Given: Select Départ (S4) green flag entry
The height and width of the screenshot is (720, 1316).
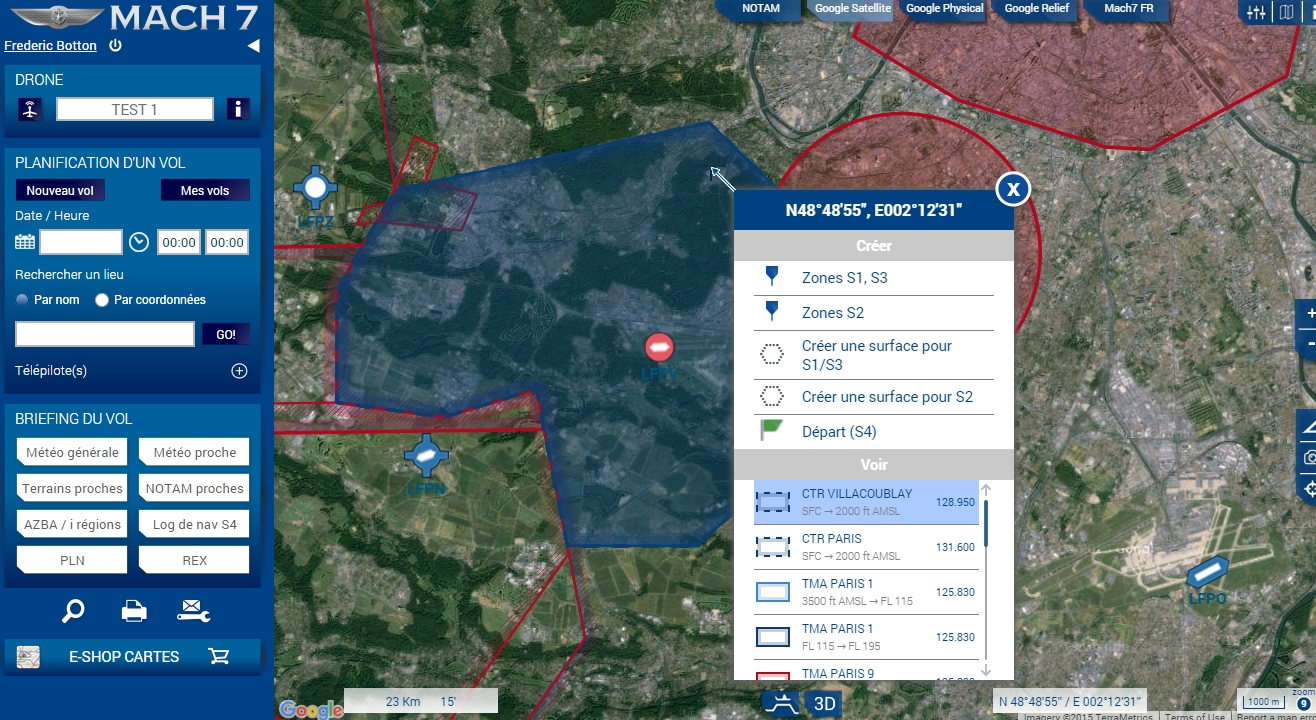Looking at the screenshot, I should coord(874,432).
